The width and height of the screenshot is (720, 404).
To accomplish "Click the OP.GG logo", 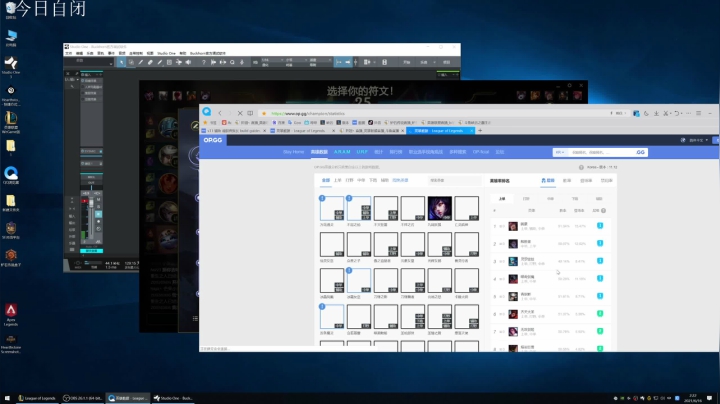I will coord(213,140).
